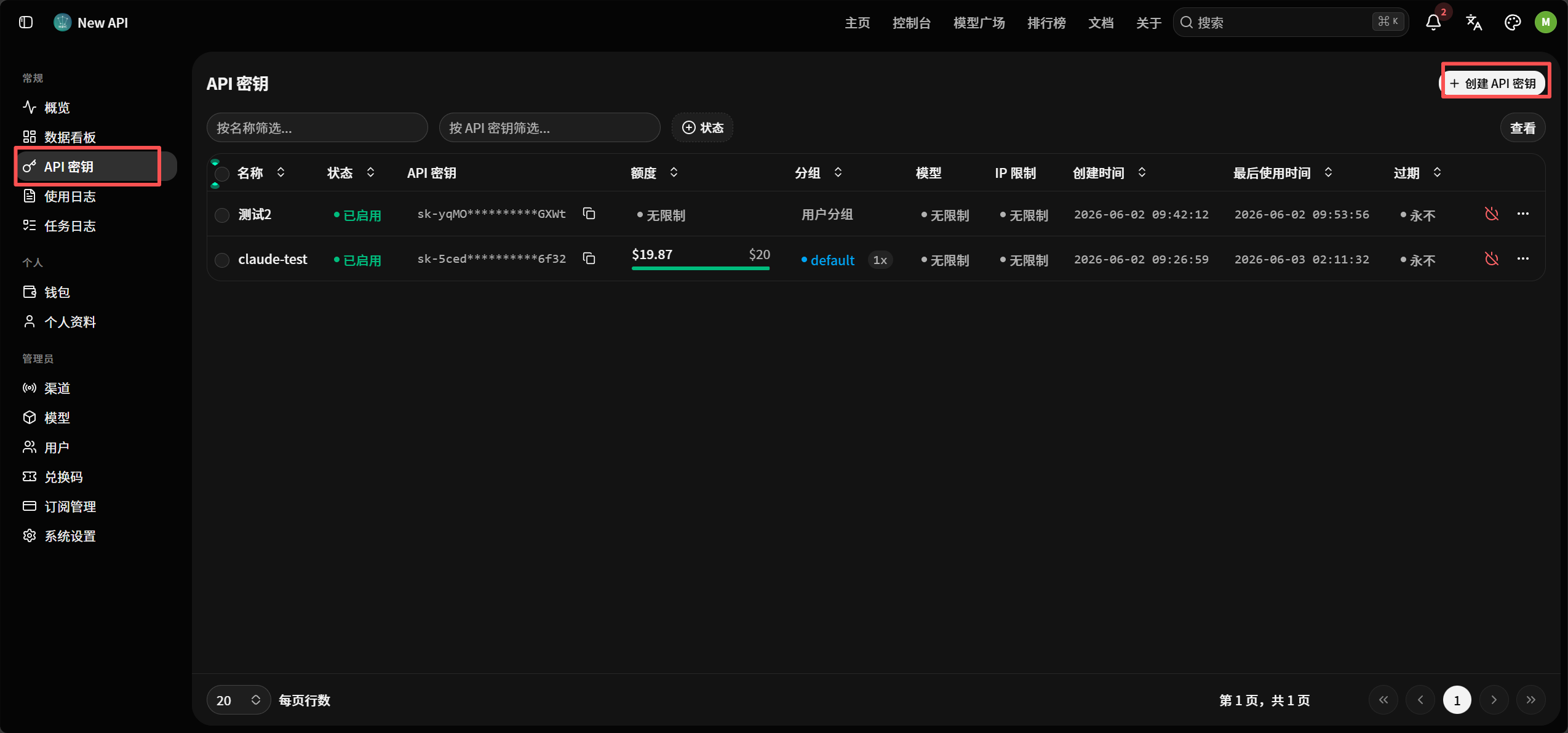The image size is (1568, 733).
Task: Click the 查看 view button
Action: pyautogui.click(x=1522, y=128)
